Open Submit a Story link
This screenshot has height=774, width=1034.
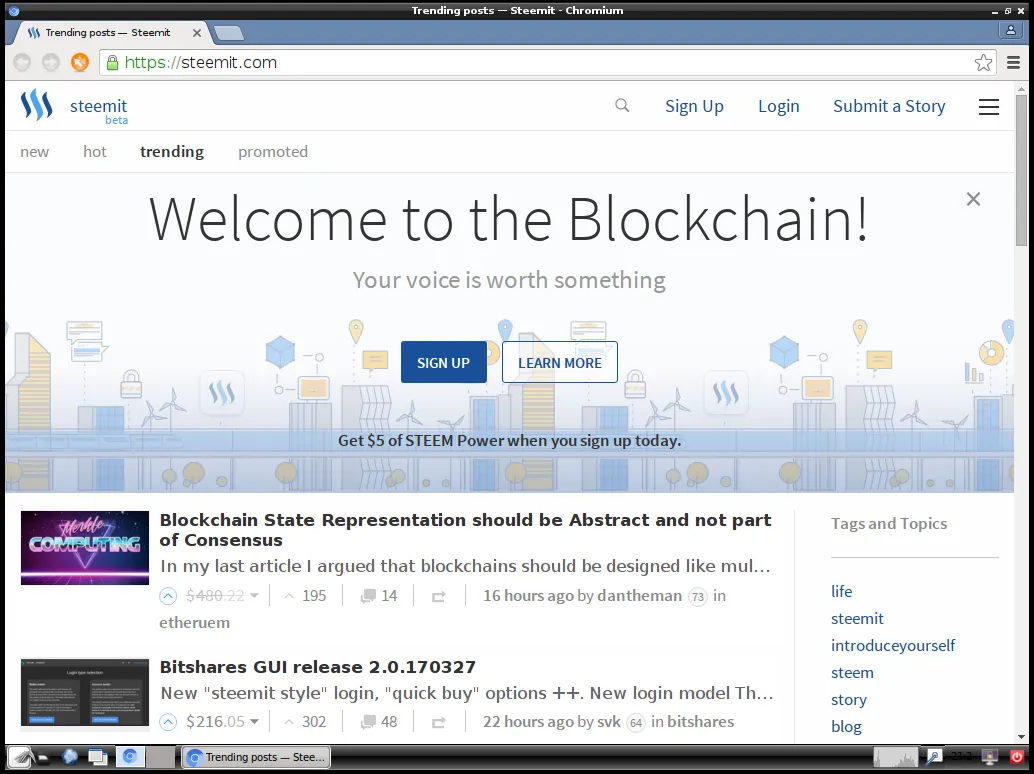(889, 106)
